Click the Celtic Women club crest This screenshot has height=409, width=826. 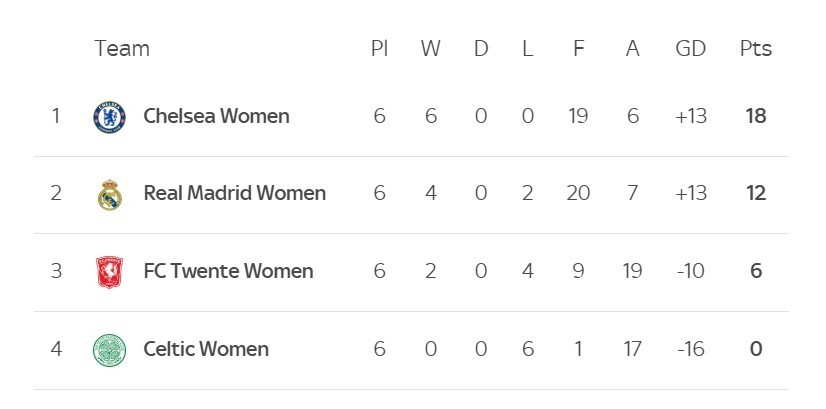110,350
